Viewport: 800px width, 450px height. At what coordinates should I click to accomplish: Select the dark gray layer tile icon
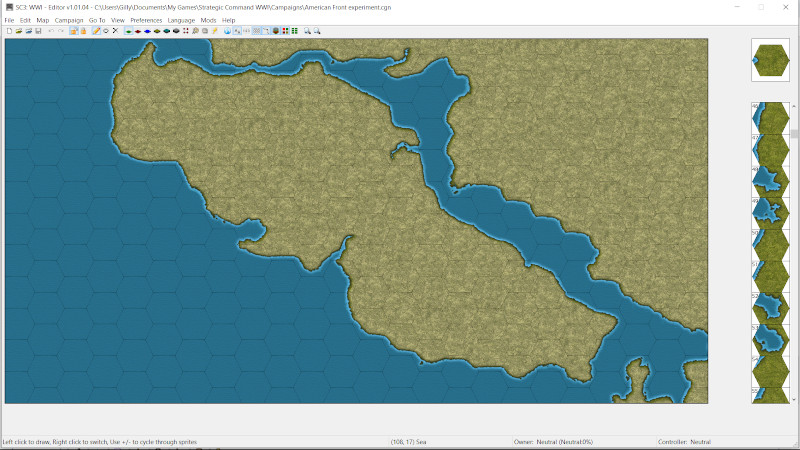176,31
